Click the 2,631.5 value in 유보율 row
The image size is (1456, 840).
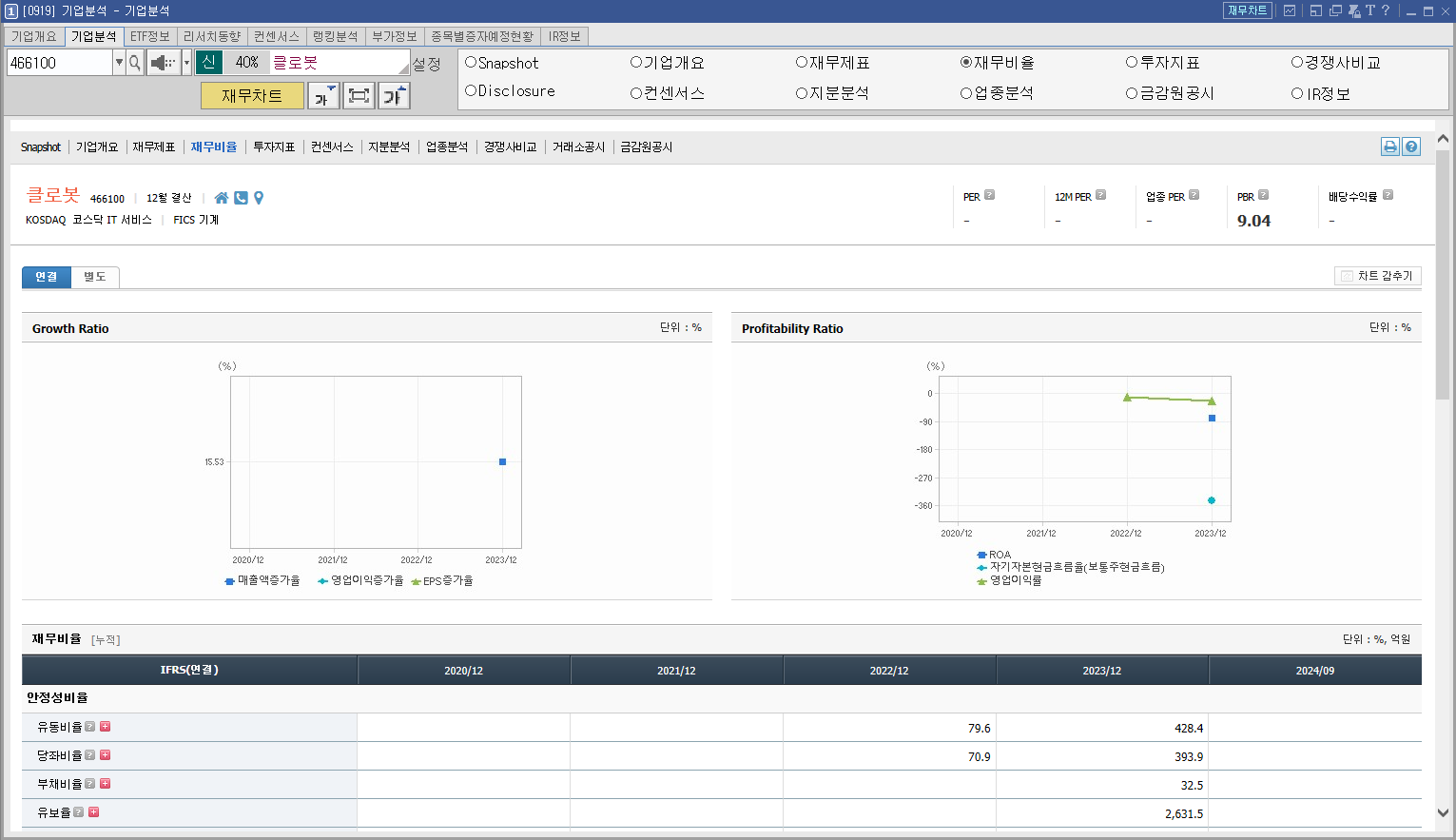click(x=1184, y=813)
